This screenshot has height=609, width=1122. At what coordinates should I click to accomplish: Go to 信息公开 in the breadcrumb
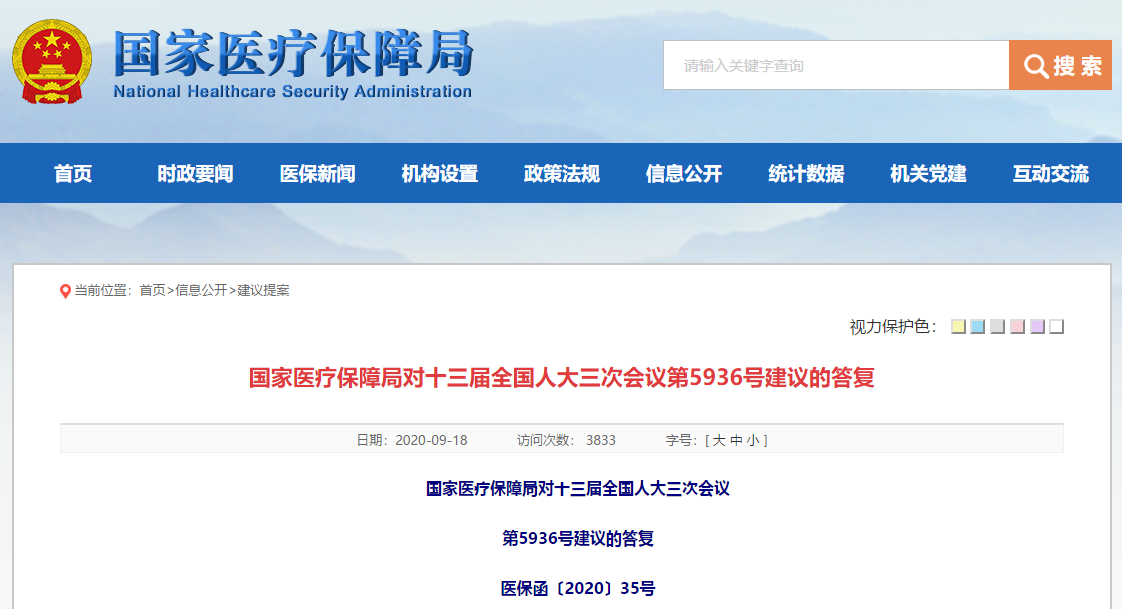(x=201, y=291)
